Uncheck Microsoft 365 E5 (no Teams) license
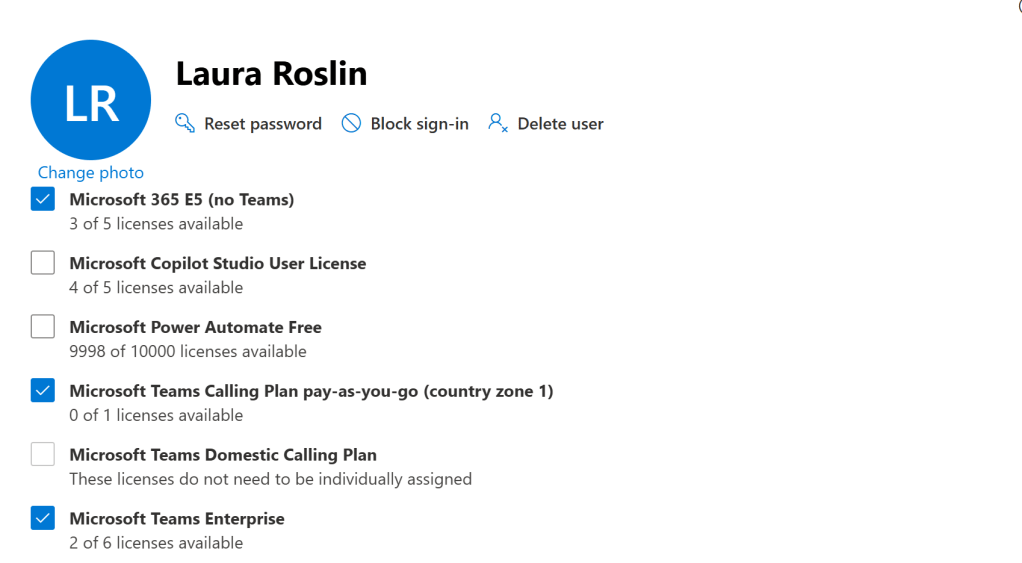Image resolution: width=1022 pixels, height=563 pixels. [43, 199]
